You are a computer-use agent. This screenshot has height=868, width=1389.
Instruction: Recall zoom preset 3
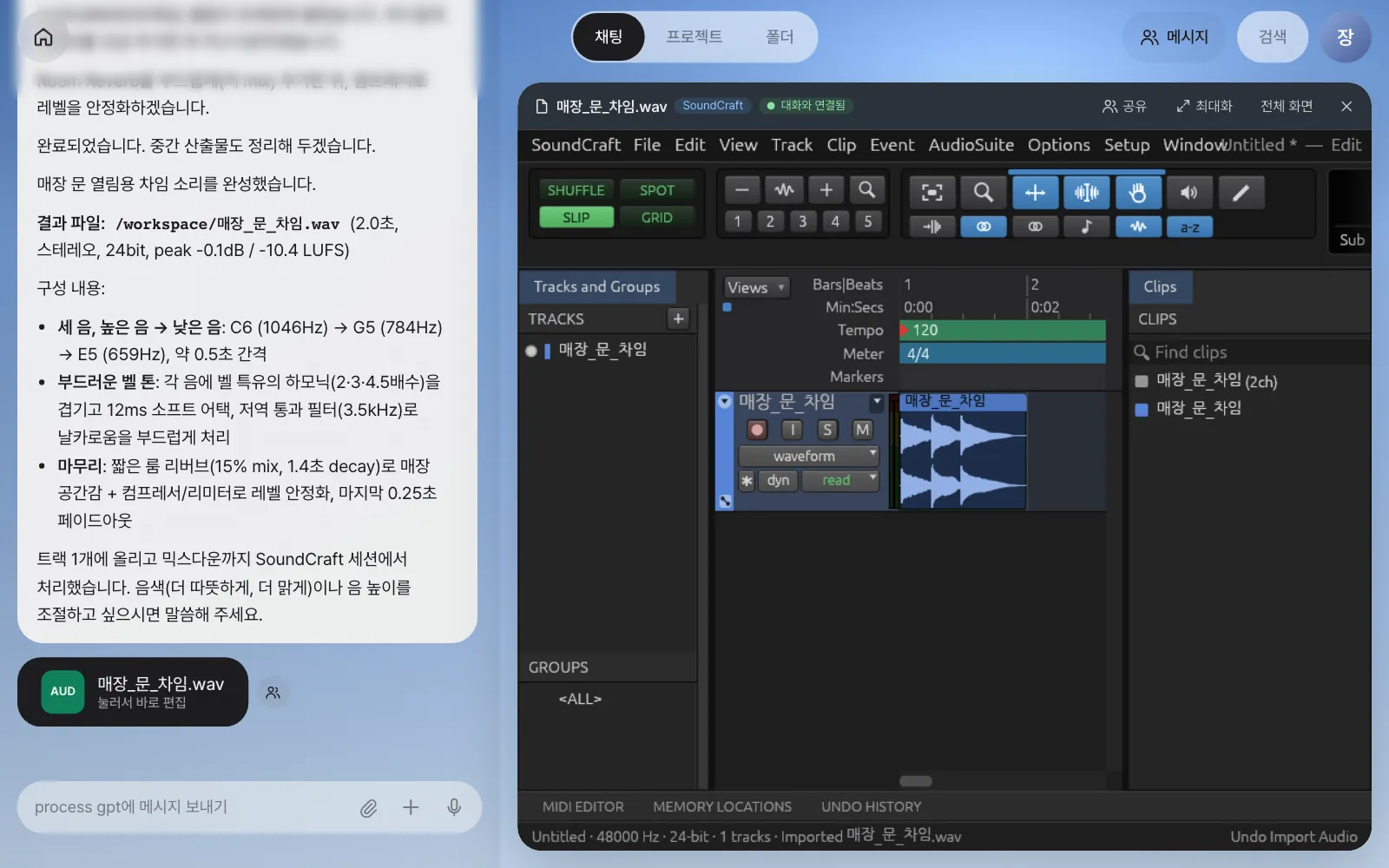point(802,221)
